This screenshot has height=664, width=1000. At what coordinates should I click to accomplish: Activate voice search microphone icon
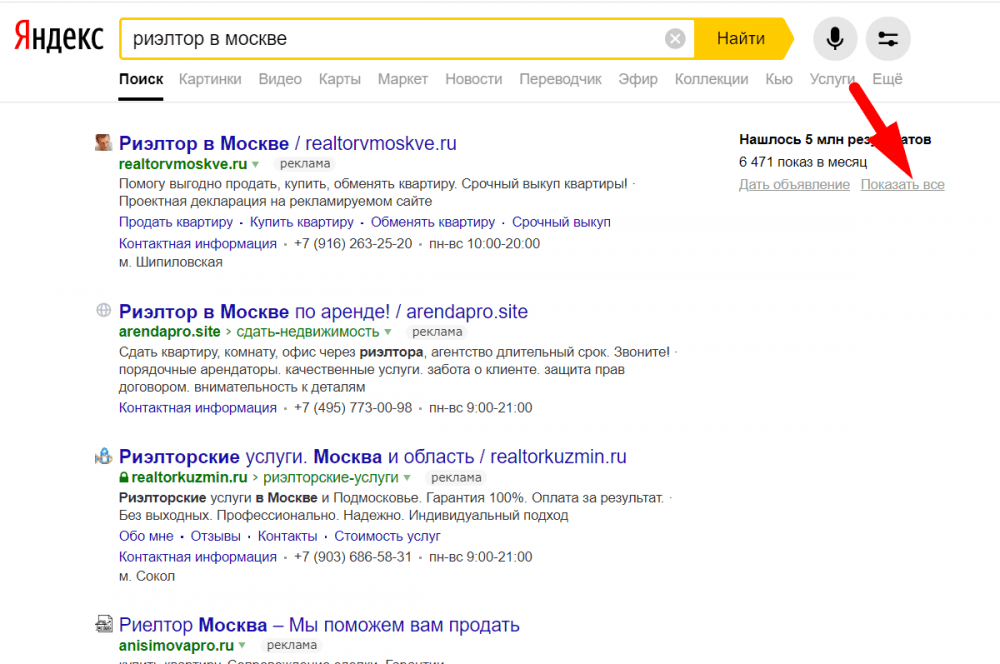[834, 39]
